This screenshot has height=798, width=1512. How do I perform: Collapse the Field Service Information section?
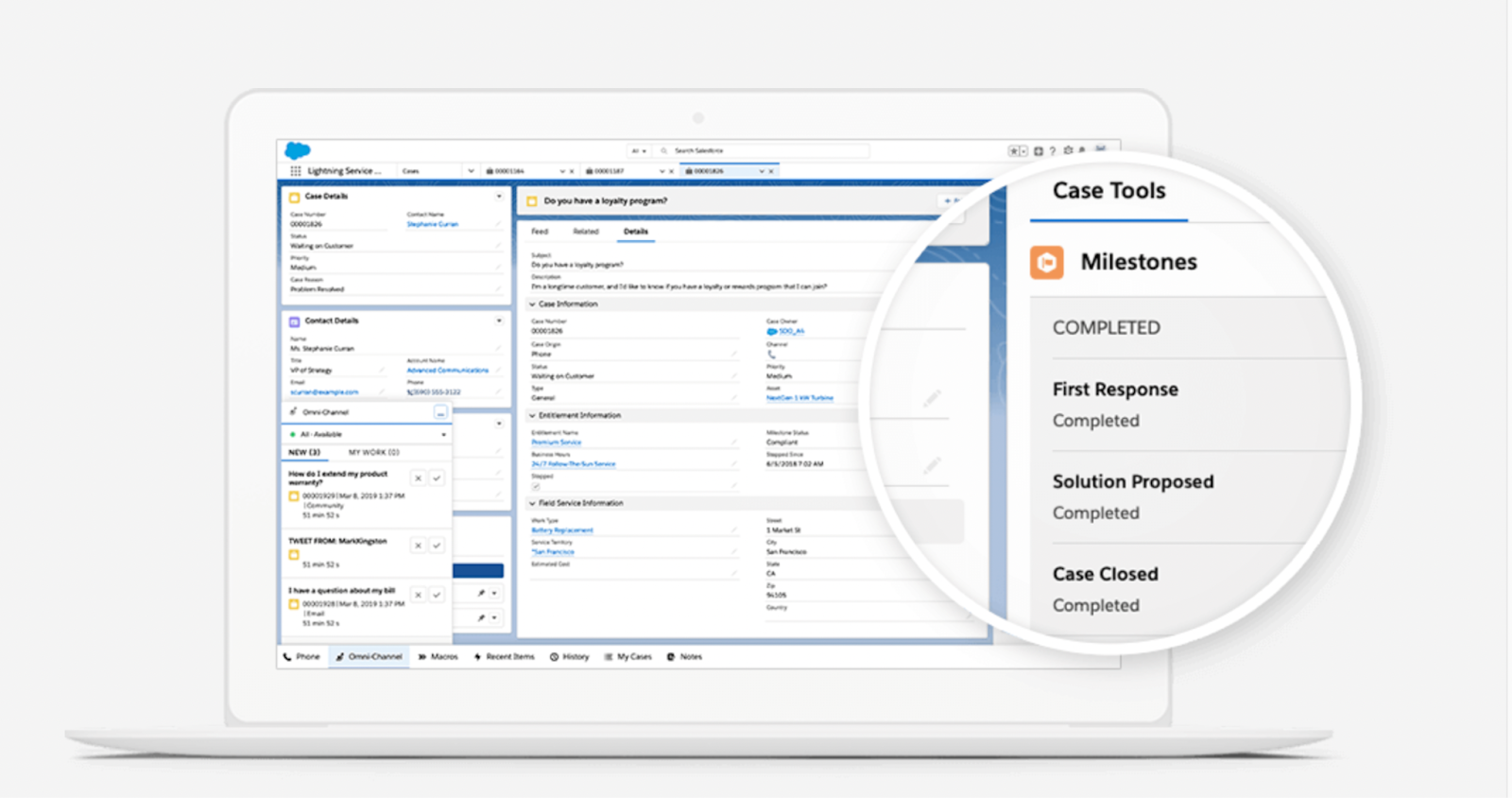pos(532,503)
